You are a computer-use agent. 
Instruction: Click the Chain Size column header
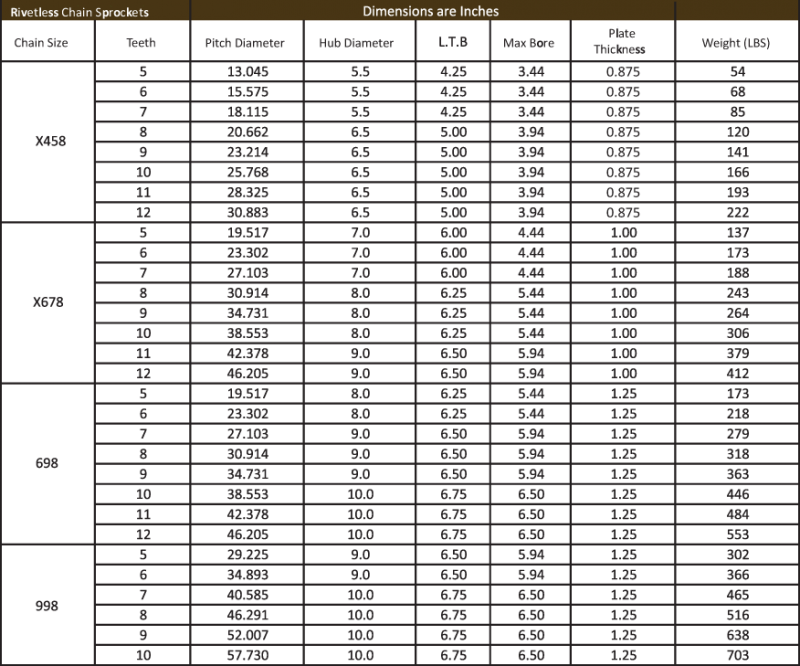[47, 43]
